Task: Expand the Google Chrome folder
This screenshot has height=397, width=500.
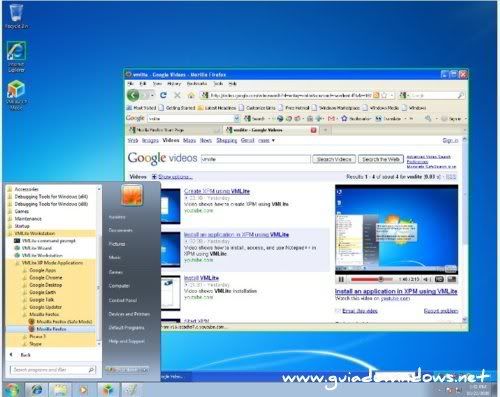Action: pos(46,277)
